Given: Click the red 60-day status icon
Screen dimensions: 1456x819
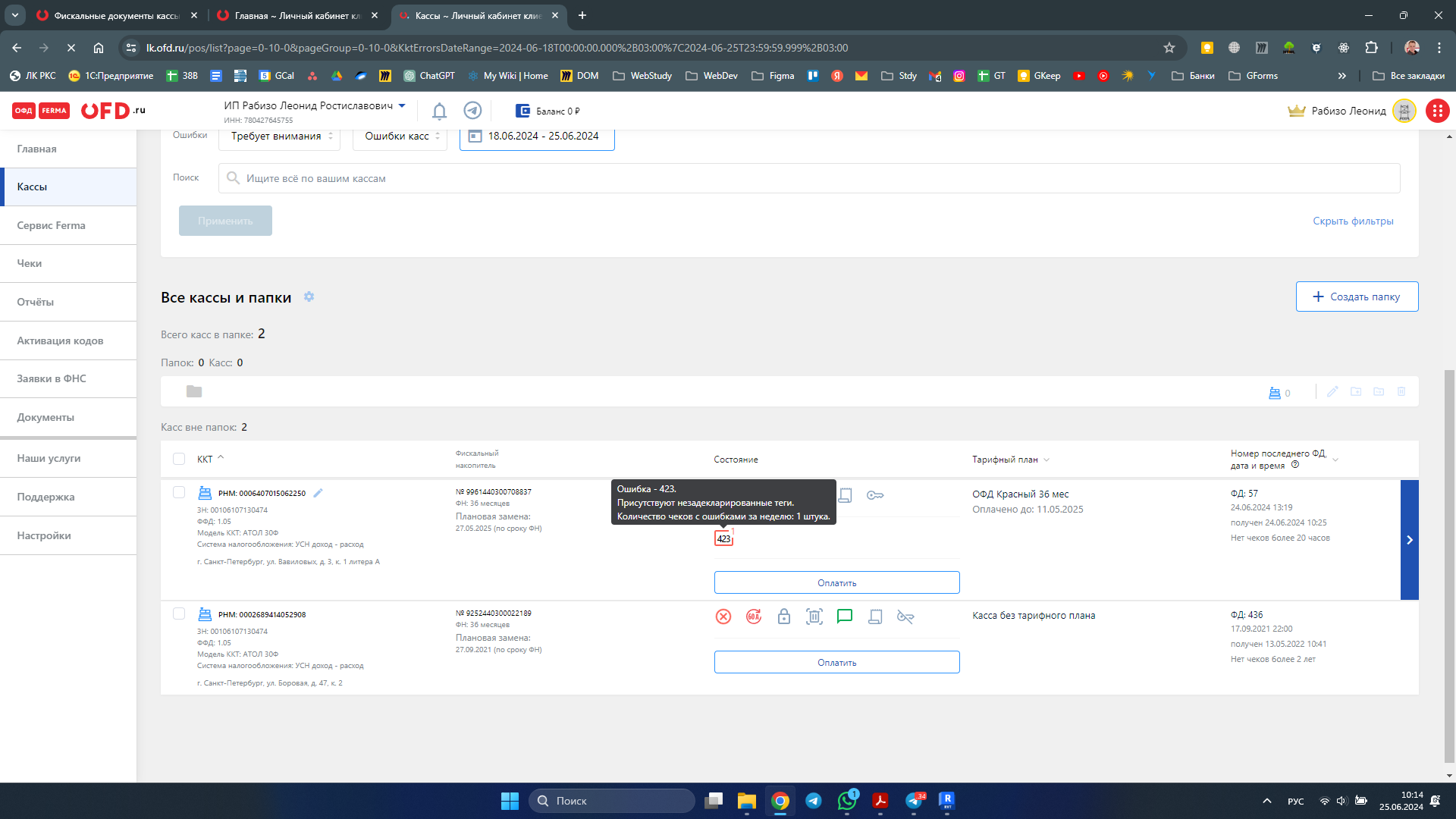Looking at the screenshot, I should coord(753,617).
